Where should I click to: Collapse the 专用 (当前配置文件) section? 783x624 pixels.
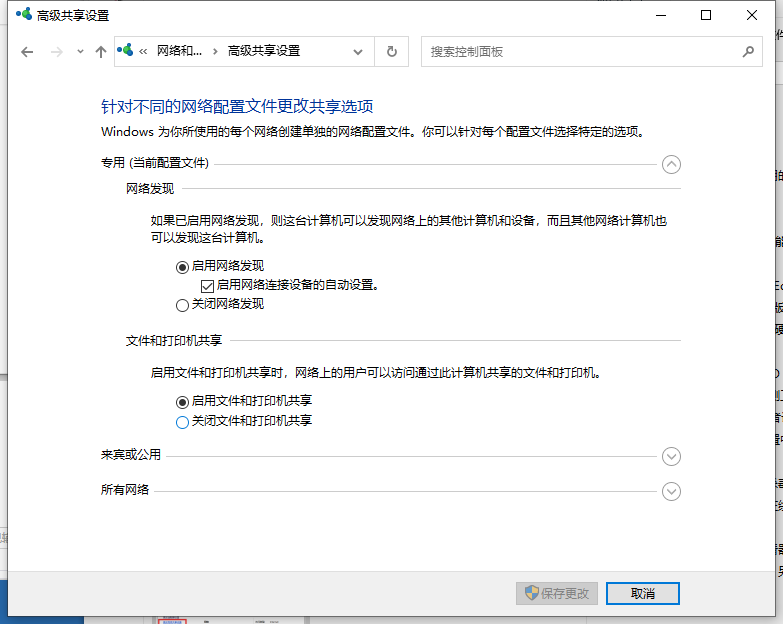(671, 165)
